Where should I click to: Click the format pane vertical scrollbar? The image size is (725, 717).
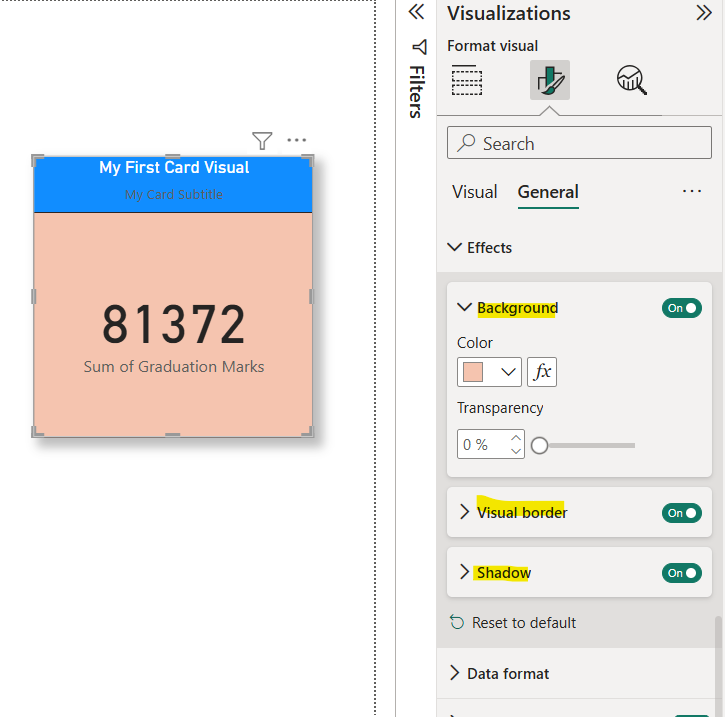pyautogui.click(x=718, y=666)
